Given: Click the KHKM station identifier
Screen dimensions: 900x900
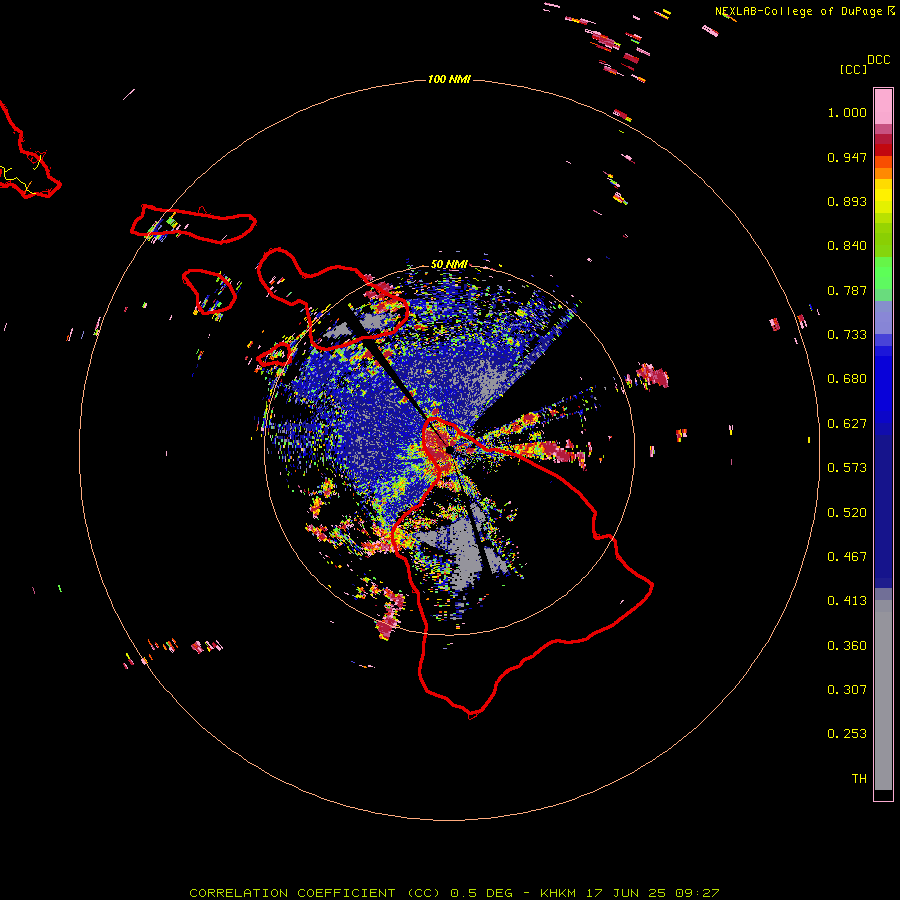Looking at the screenshot, I should (x=558, y=893).
